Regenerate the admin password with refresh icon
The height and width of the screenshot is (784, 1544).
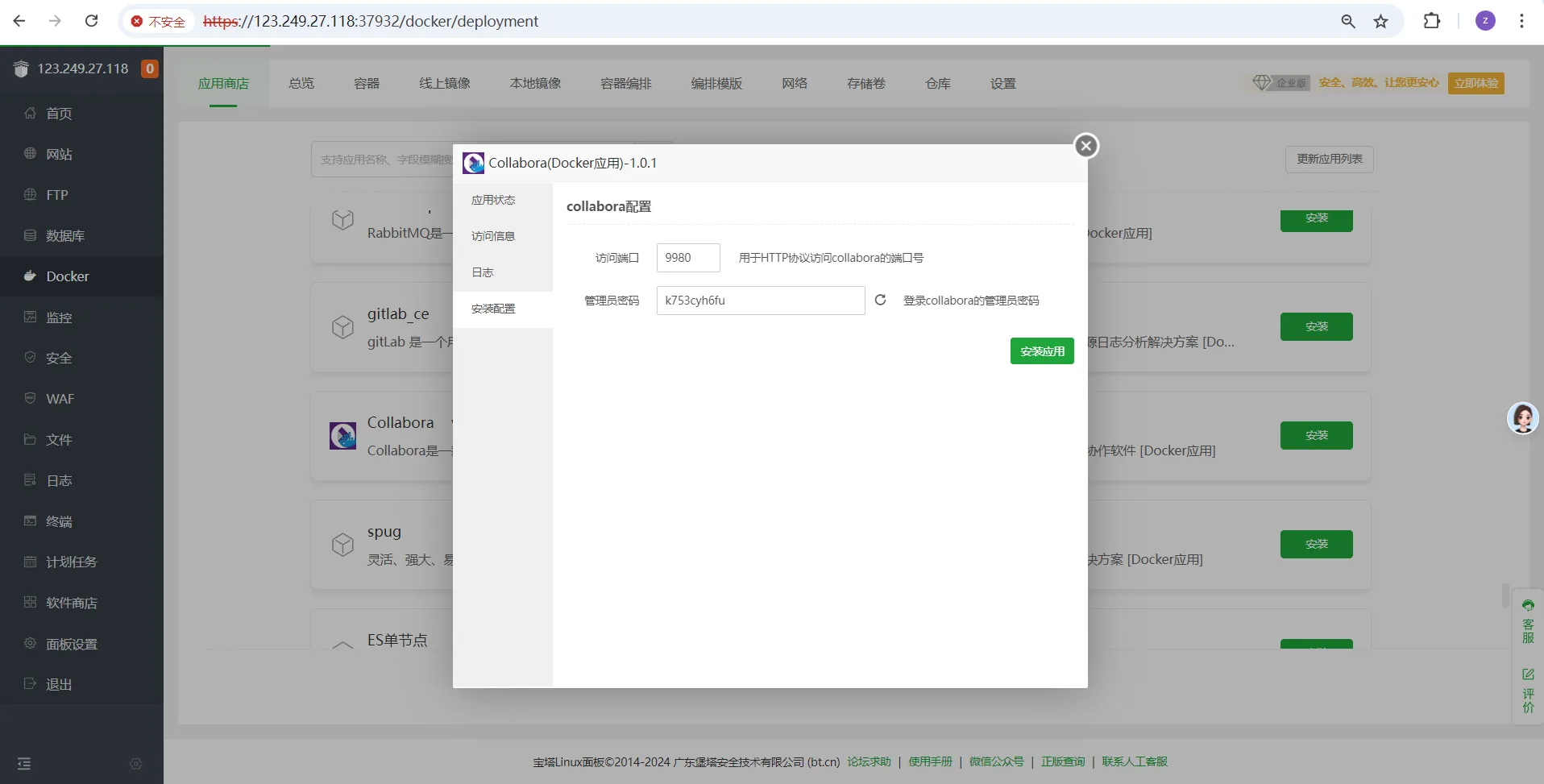880,300
